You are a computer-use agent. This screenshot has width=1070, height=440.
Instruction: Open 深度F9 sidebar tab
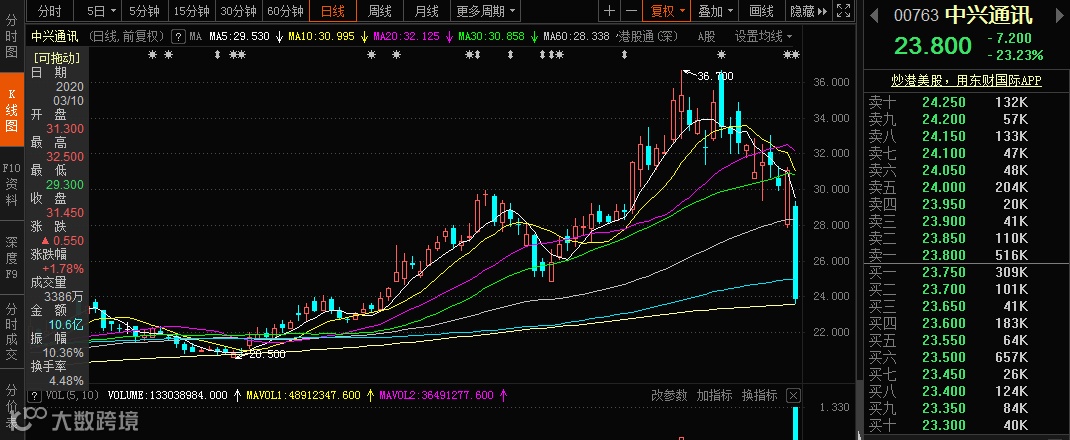tap(11, 258)
